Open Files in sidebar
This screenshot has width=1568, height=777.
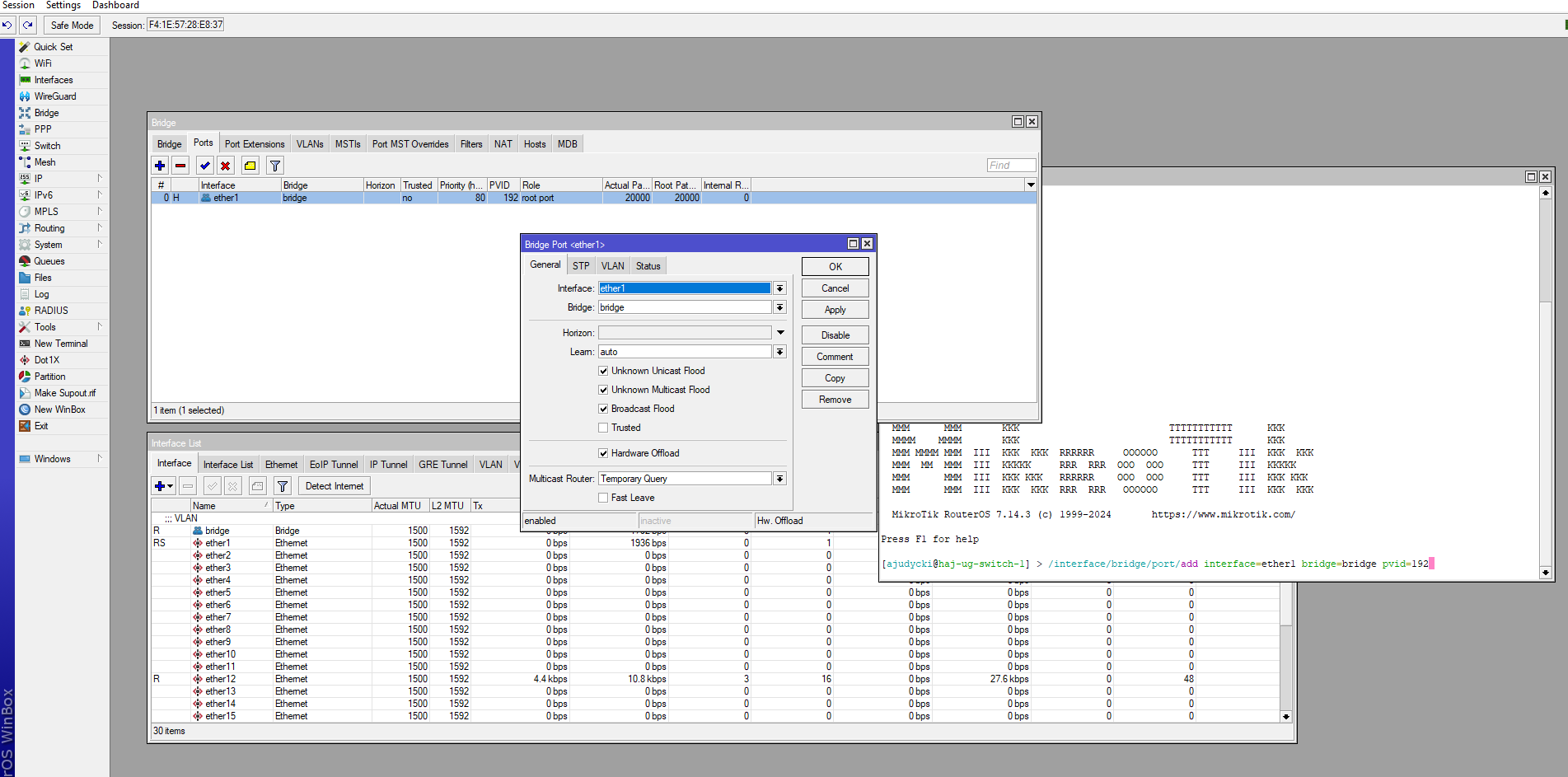43,278
